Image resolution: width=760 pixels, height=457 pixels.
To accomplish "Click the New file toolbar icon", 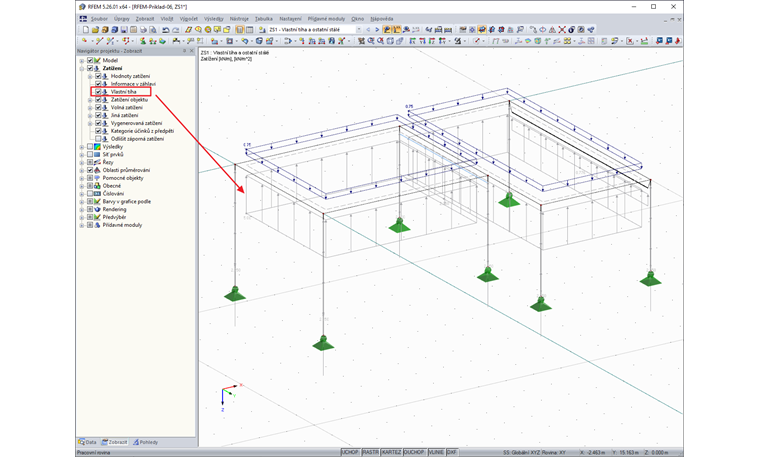I will click(x=86, y=30).
